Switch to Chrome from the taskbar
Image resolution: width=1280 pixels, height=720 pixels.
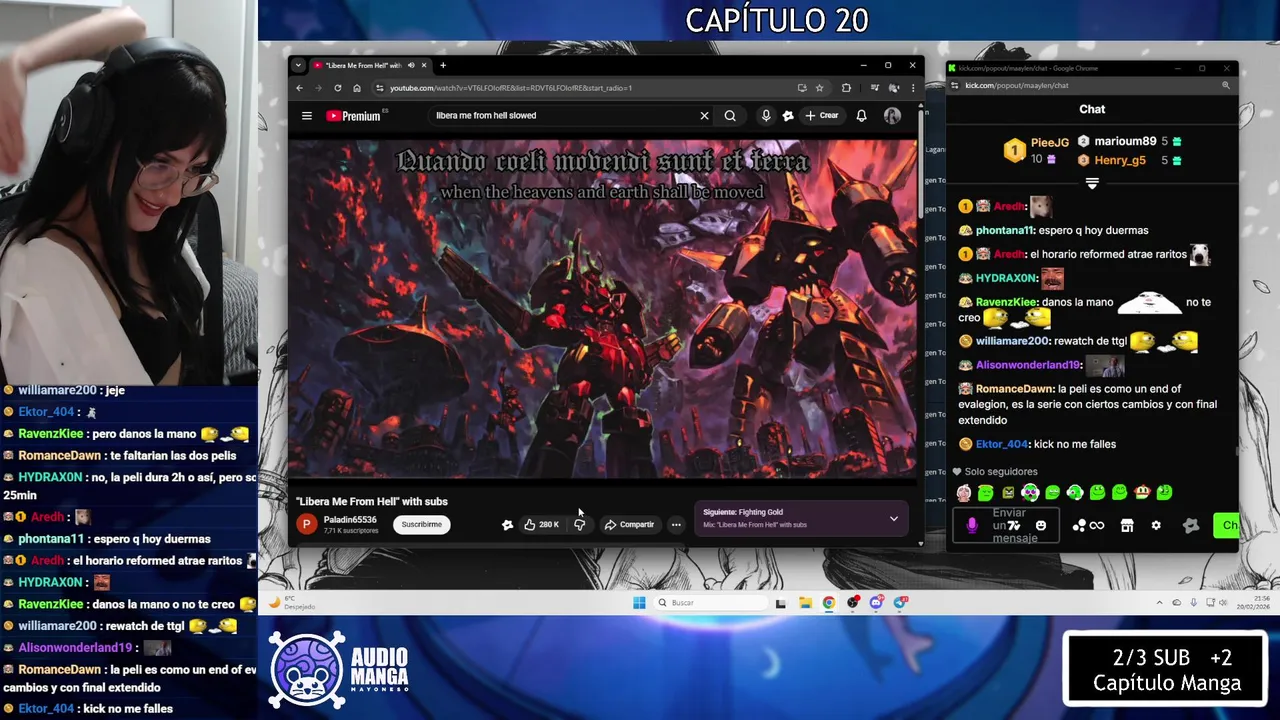[829, 603]
